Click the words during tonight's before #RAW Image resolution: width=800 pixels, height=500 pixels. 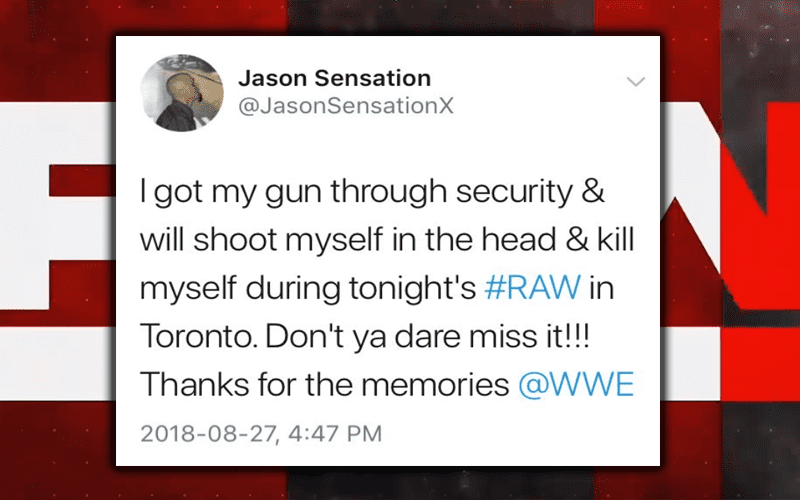(x=361, y=289)
